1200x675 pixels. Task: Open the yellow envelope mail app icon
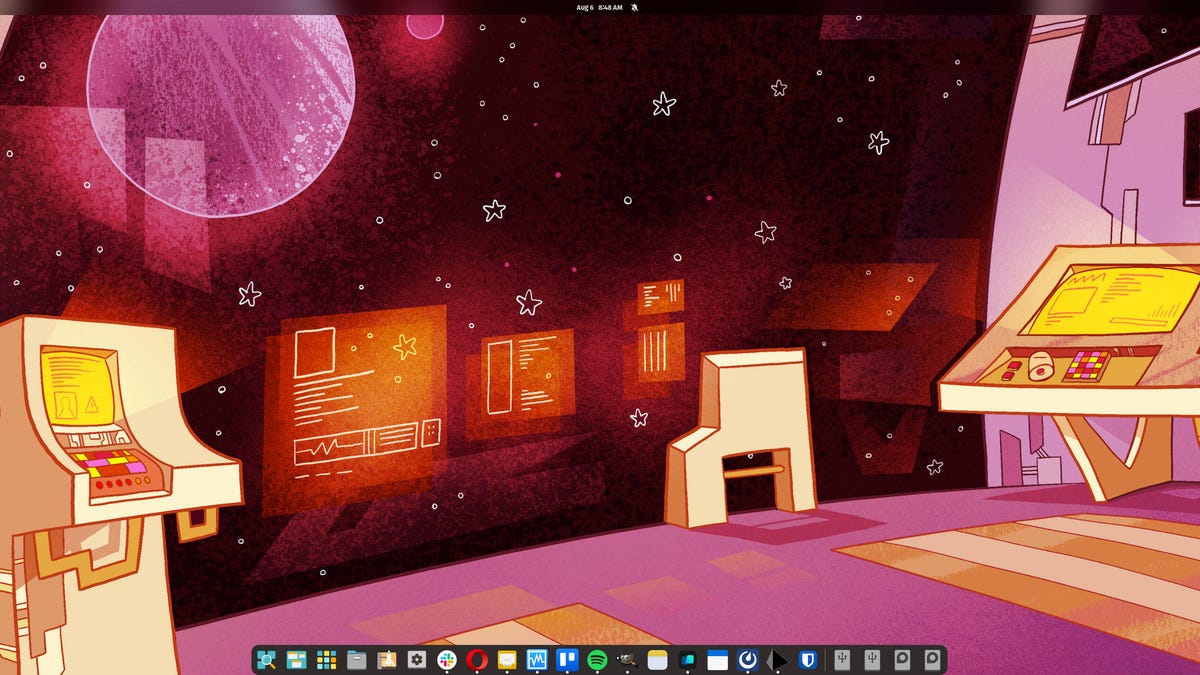pos(507,660)
